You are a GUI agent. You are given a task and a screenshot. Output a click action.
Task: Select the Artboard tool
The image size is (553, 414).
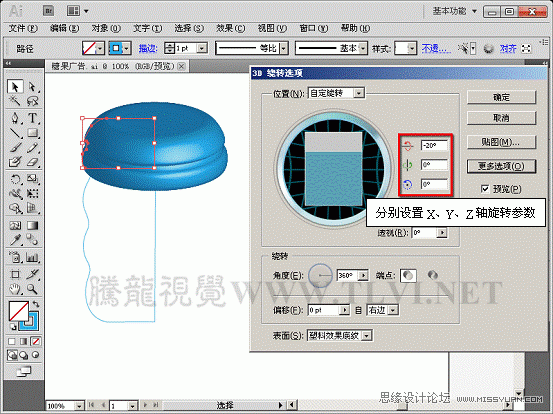tap(15, 274)
